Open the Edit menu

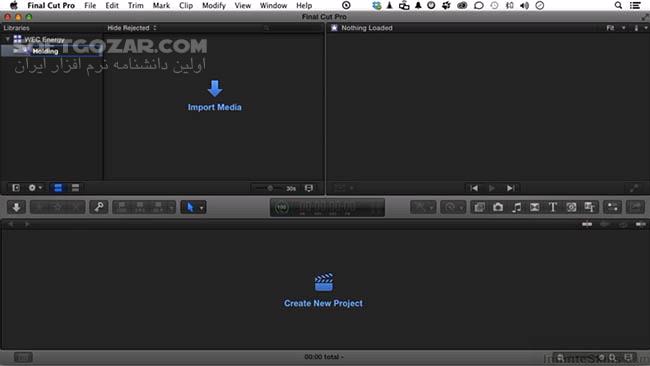[112, 5]
